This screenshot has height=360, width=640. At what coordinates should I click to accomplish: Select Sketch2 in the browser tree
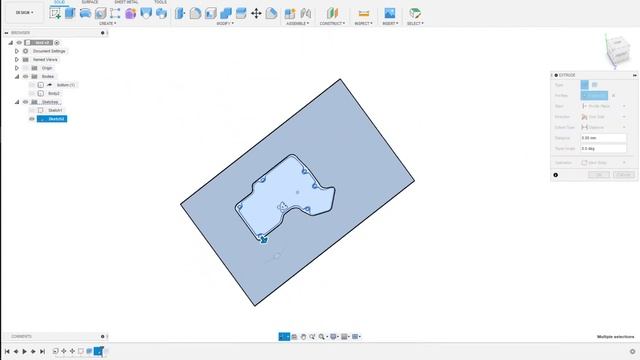52,119
